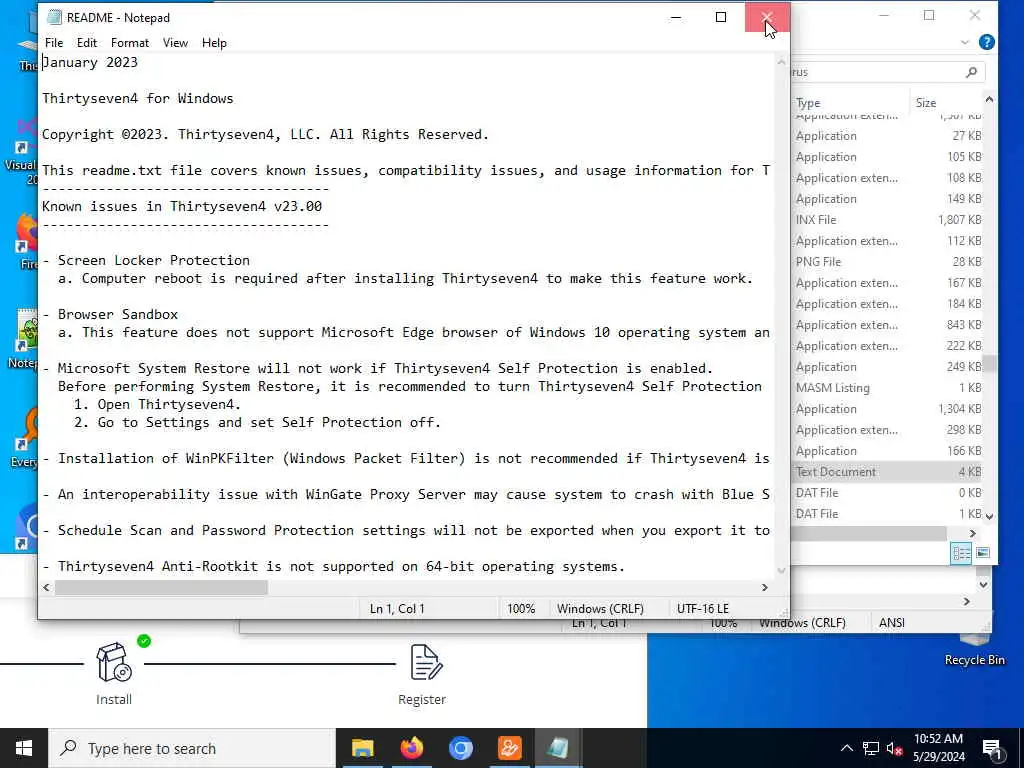The width and height of the screenshot is (1024, 768).
Task: Click Notepad horizontal scrollbar thumb
Action: coord(161,587)
